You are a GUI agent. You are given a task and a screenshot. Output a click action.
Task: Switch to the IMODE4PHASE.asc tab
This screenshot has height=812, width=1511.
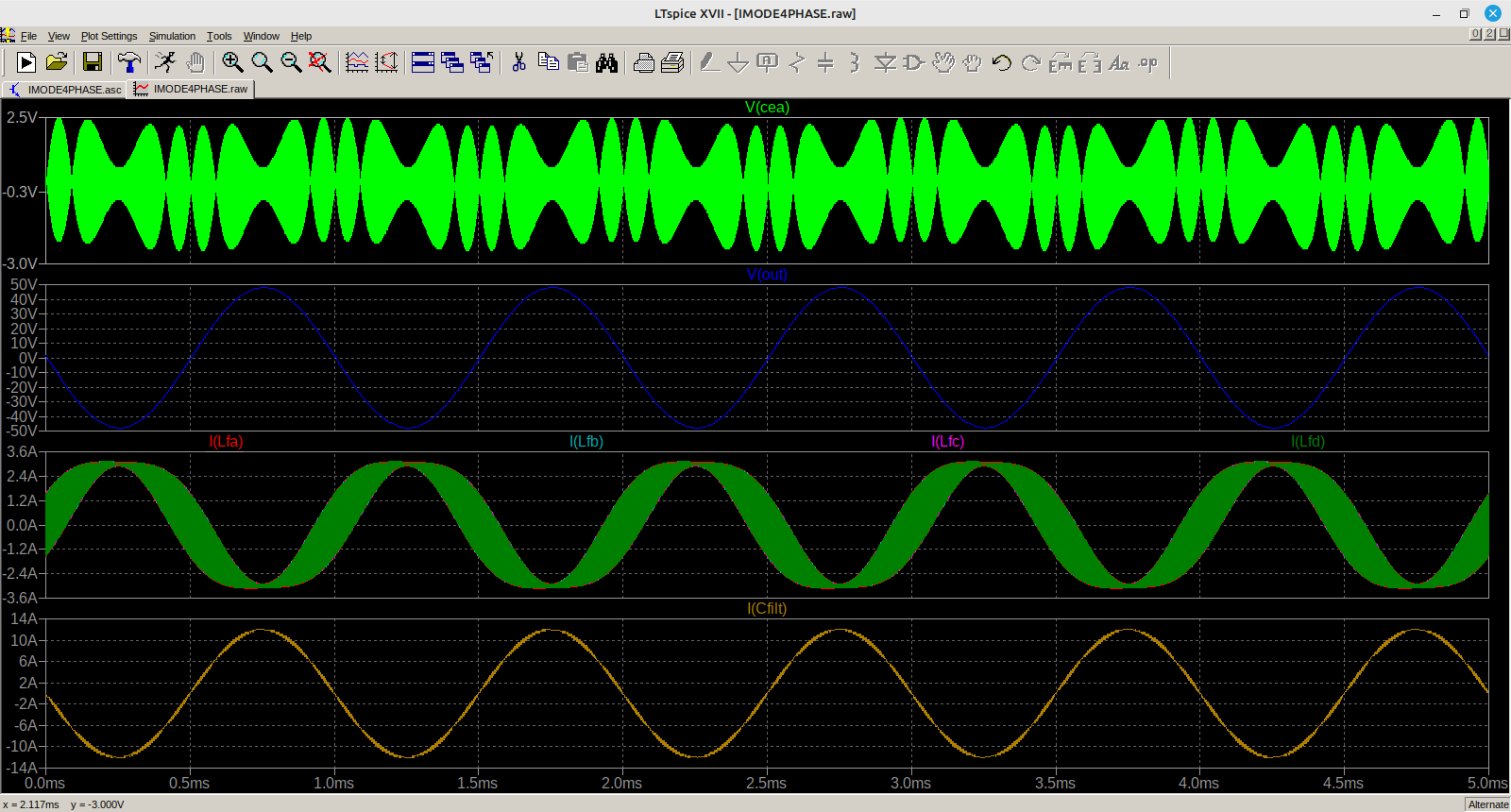pos(64,90)
